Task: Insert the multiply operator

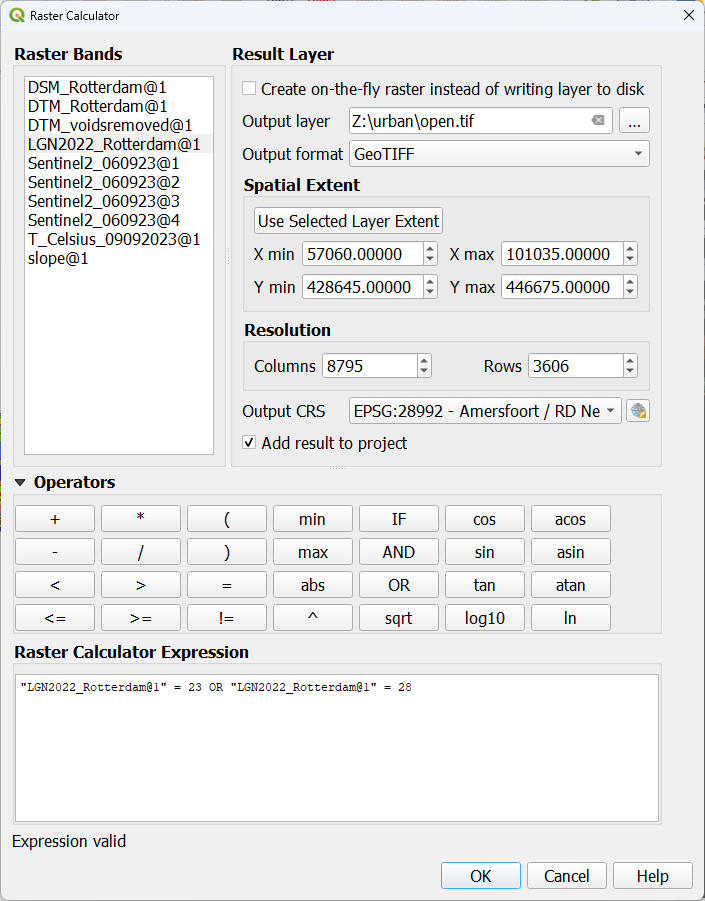Action: 141,519
